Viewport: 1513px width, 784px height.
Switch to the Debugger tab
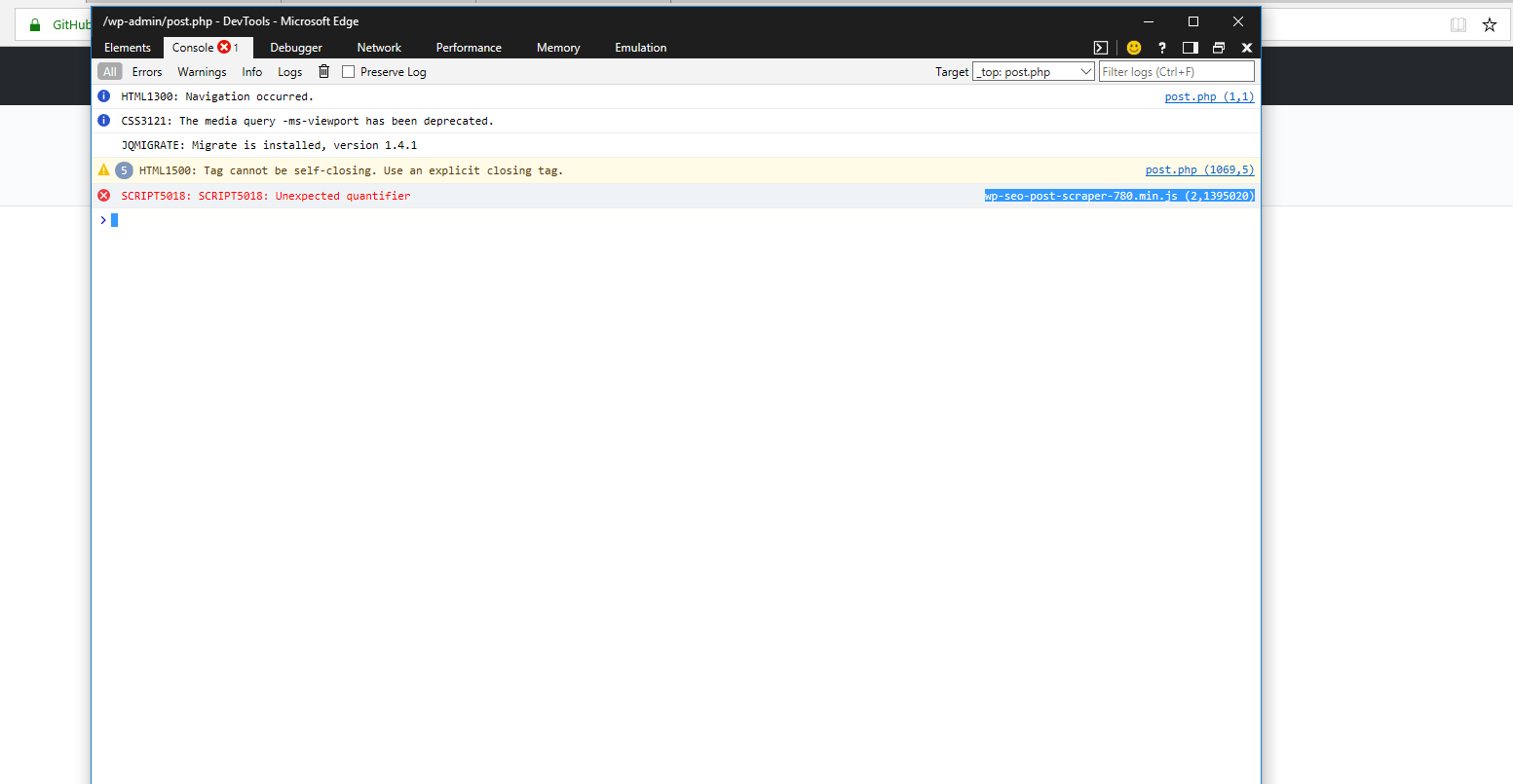[x=295, y=47]
